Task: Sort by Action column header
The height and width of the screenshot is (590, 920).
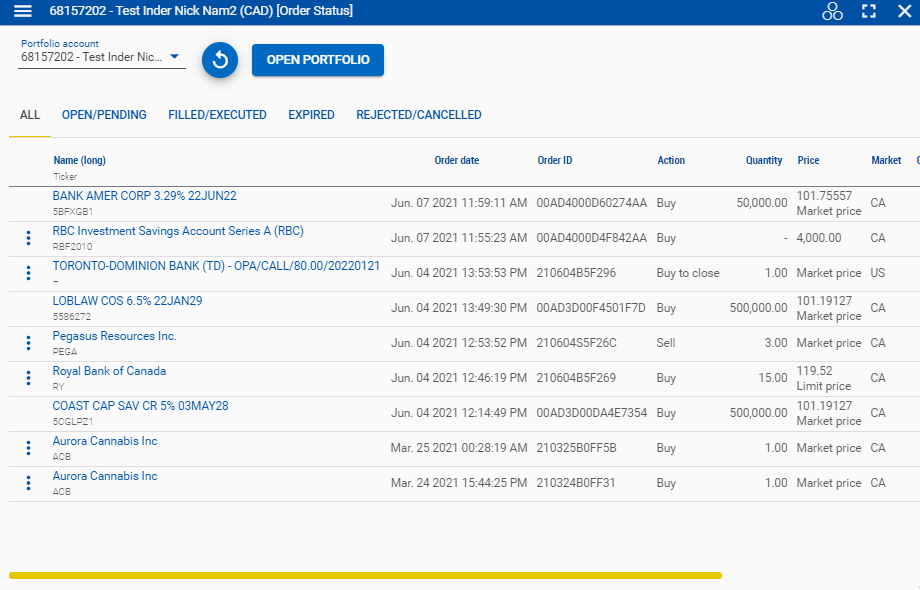Action: click(671, 160)
